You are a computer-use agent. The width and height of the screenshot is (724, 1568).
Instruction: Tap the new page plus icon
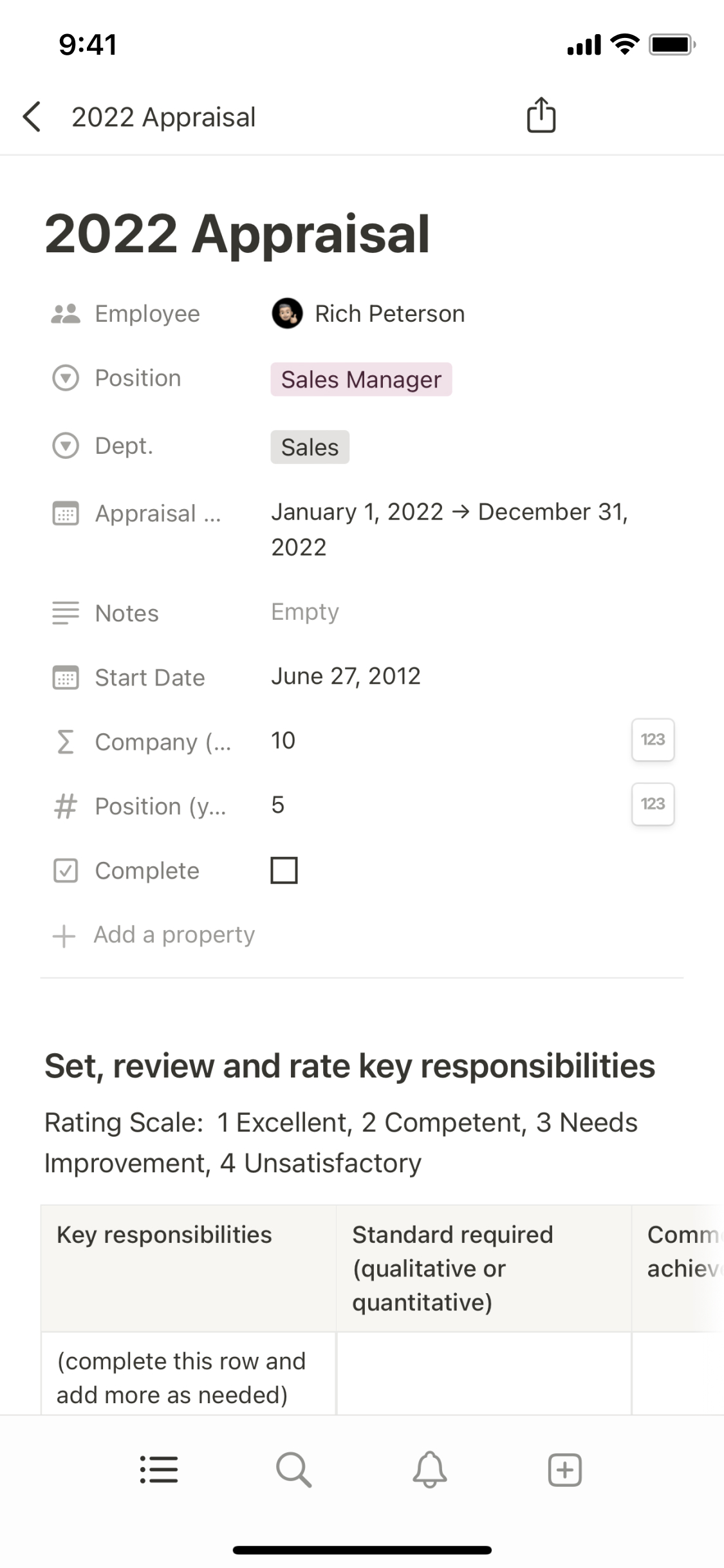[x=564, y=1470]
